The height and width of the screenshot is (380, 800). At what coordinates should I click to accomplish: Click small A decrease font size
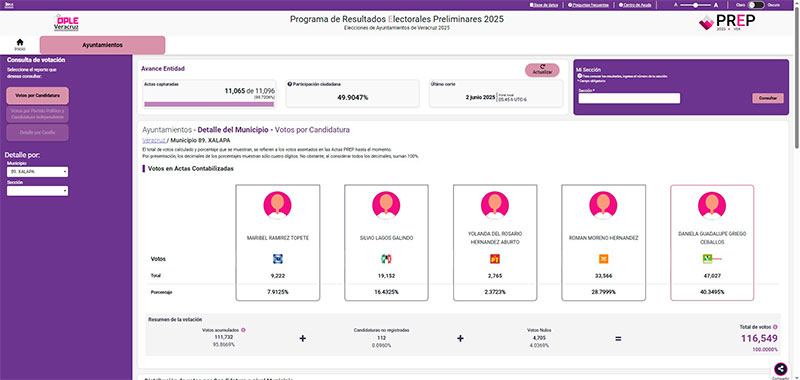point(676,5)
